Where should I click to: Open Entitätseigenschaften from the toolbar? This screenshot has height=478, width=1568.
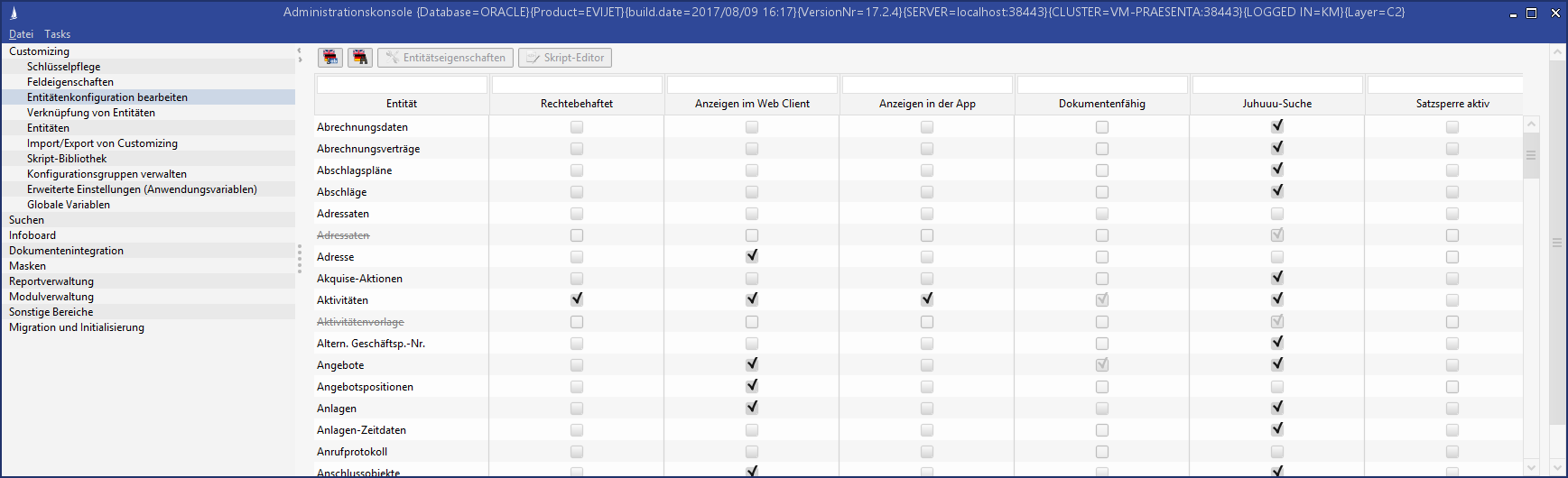click(445, 58)
